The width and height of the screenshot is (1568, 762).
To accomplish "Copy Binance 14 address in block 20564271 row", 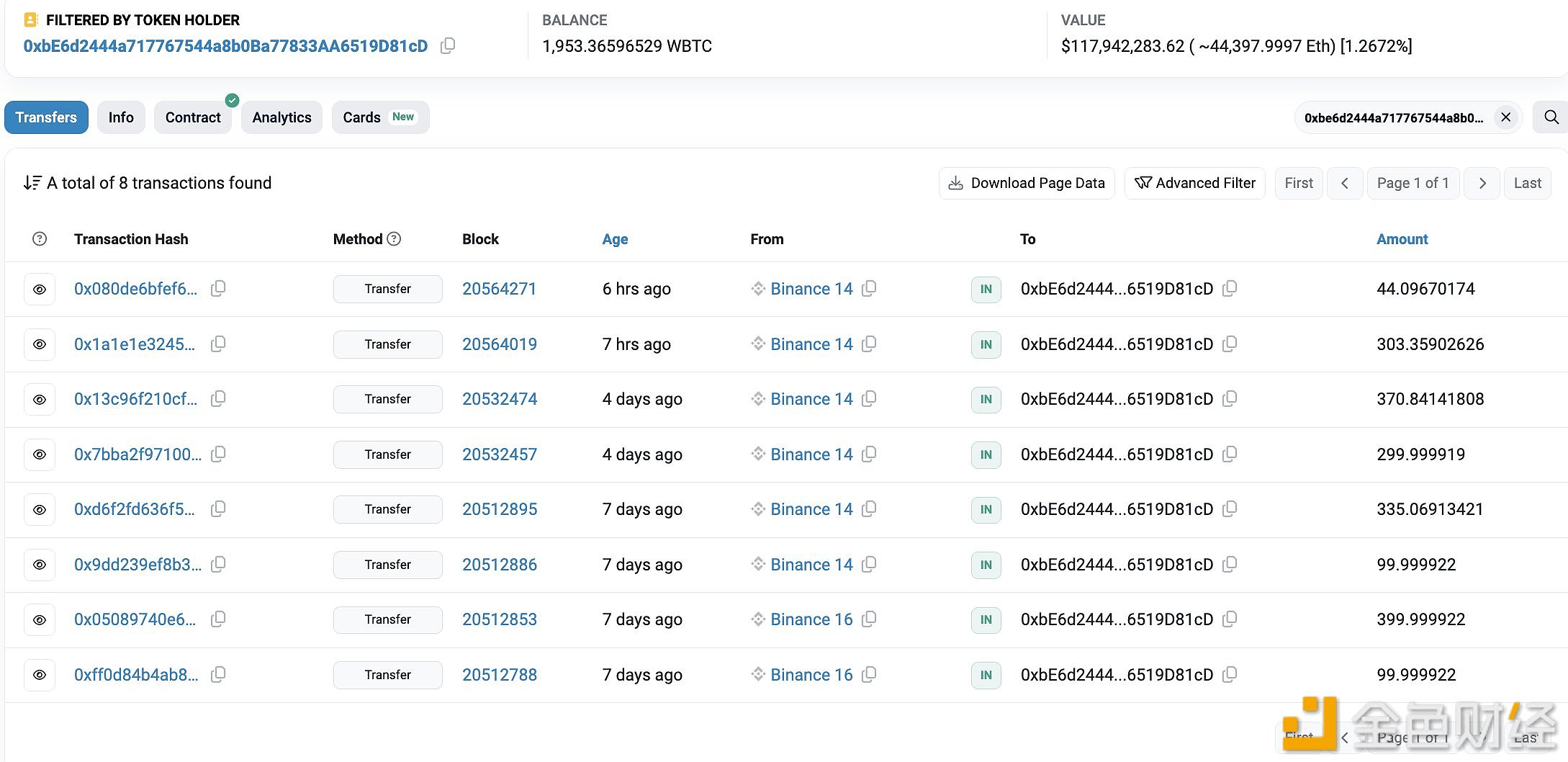I will 869,289.
